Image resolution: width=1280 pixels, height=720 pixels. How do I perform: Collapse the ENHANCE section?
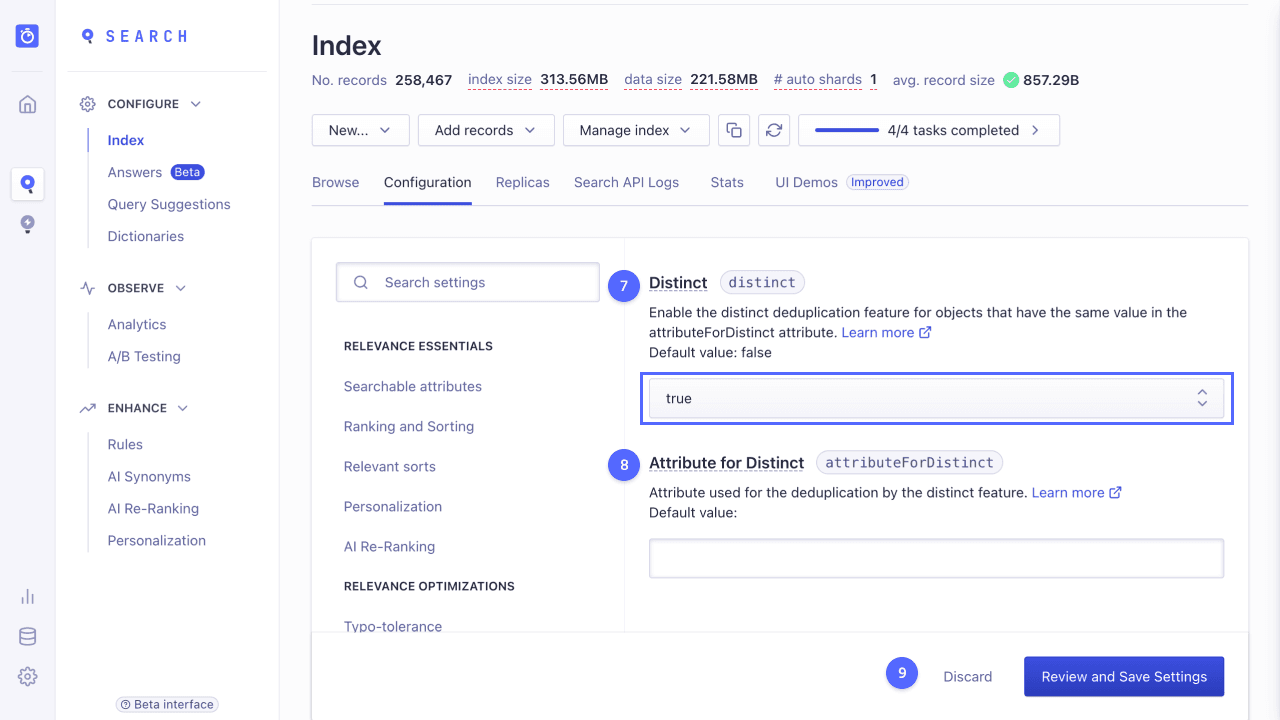[x=136, y=408]
